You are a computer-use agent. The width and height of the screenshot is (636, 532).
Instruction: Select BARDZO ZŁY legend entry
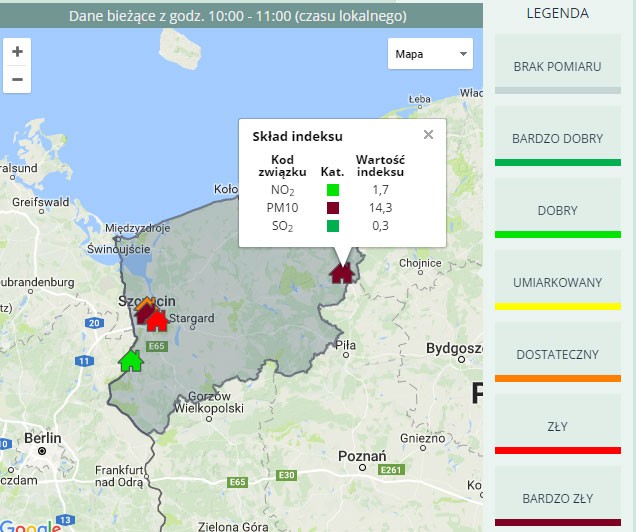(x=557, y=498)
